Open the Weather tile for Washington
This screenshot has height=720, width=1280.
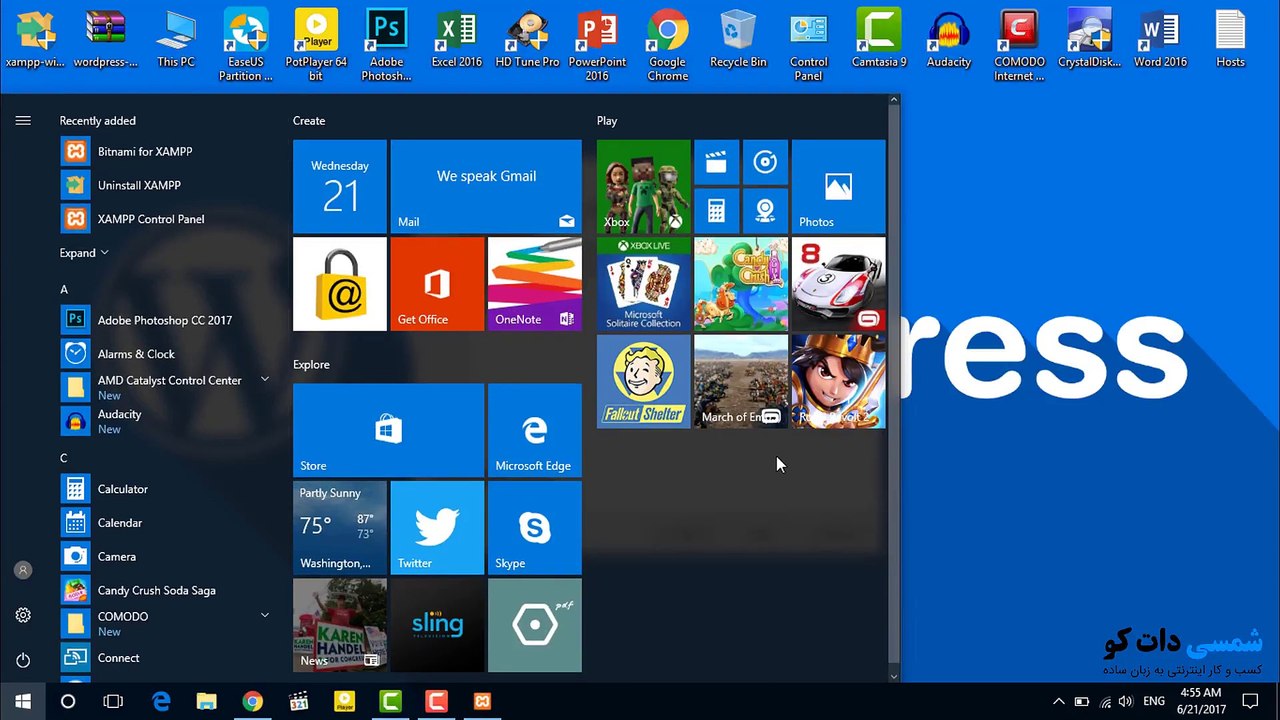(340, 528)
